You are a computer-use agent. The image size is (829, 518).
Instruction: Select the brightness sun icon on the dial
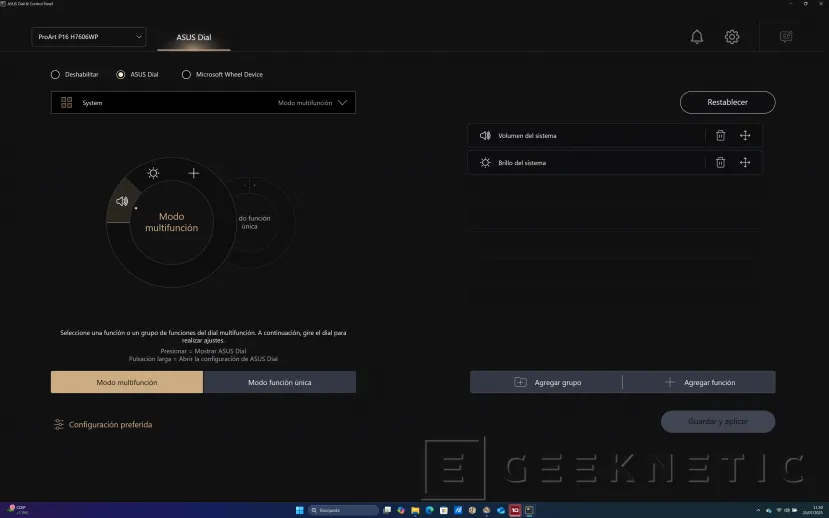[153, 173]
